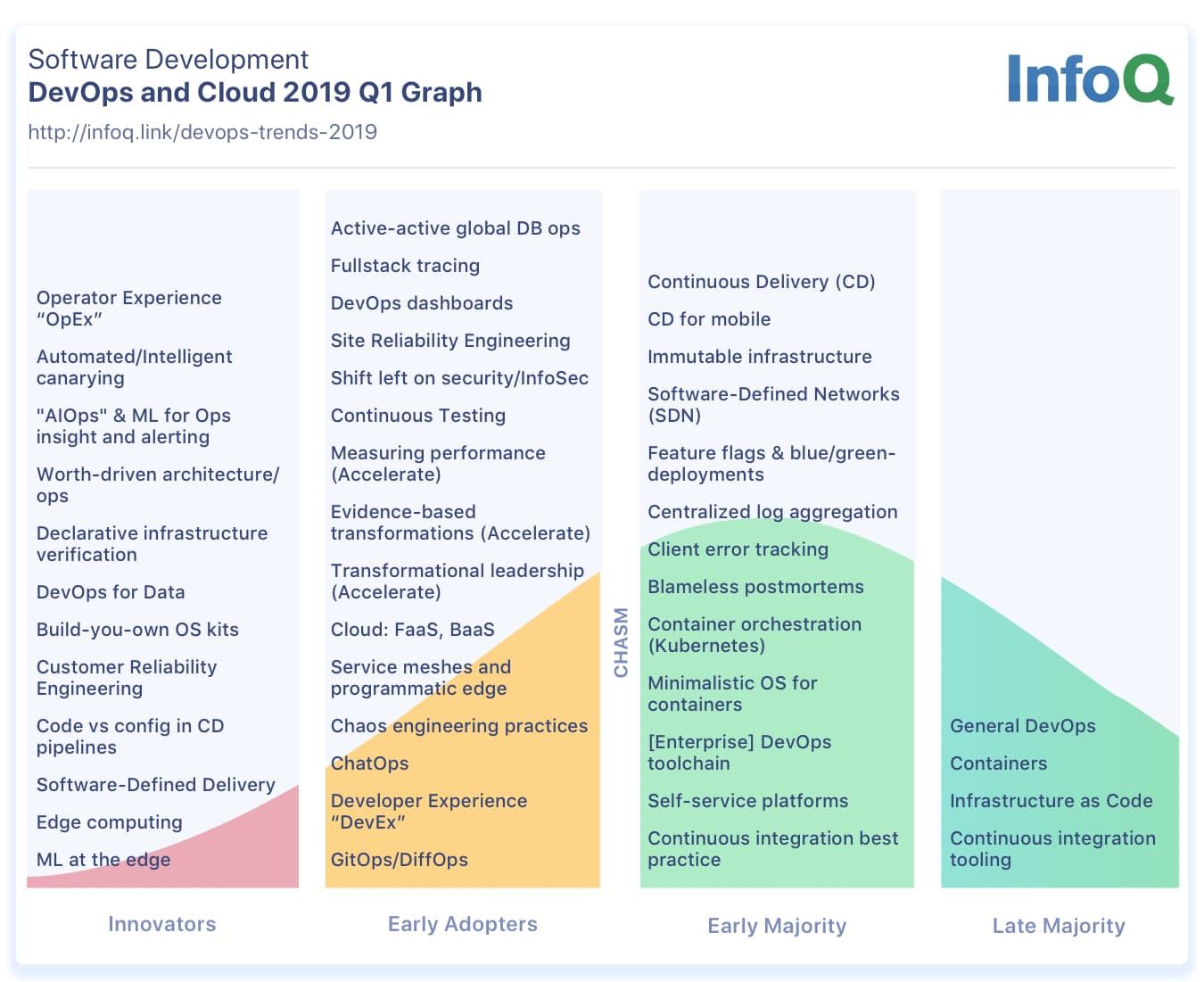Select the Early Majority column label
Image resolution: width=1204 pixels, height=982 pixels.
[777, 926]
